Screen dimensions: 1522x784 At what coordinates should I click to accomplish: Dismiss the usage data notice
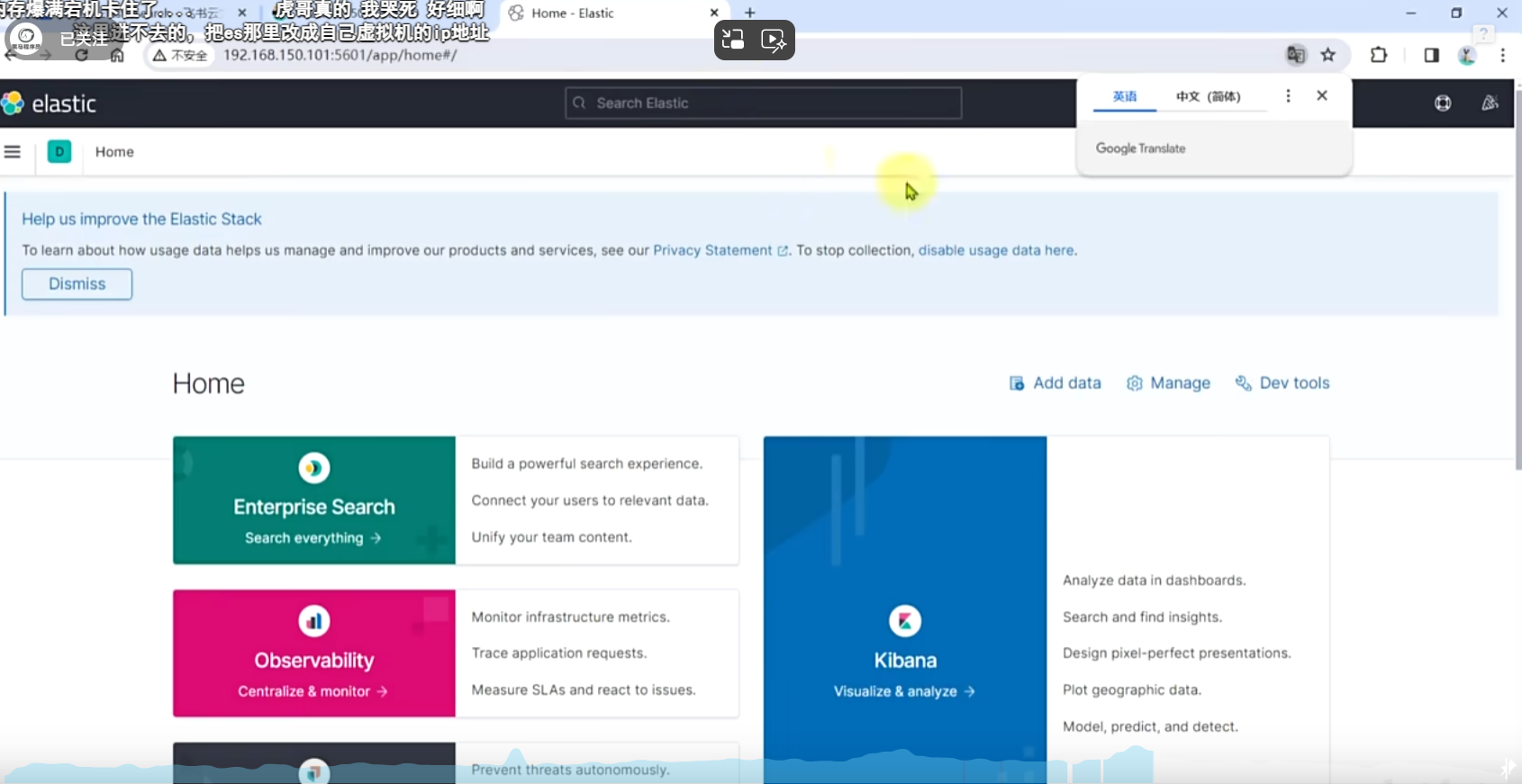click(x=77, y=284)
